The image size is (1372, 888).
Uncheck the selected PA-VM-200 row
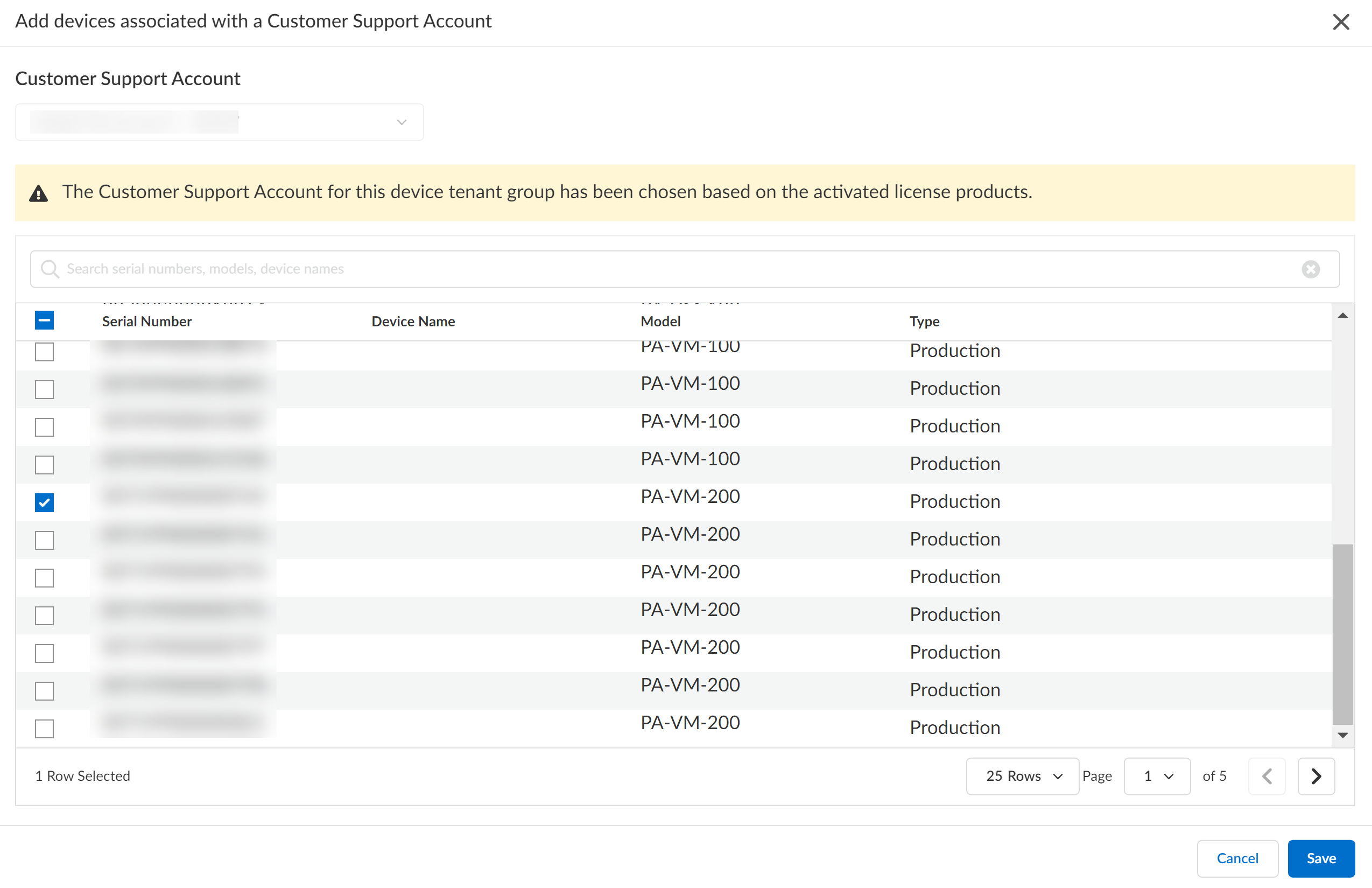(44, 502)
